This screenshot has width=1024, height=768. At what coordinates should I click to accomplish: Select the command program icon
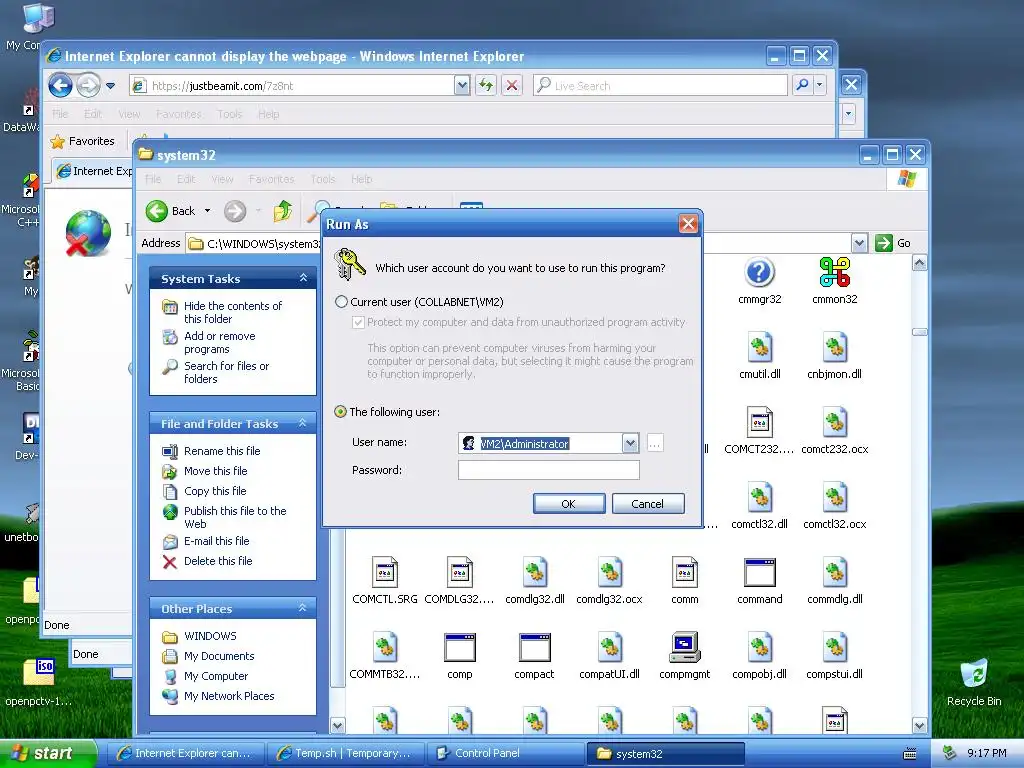point(760,573)
